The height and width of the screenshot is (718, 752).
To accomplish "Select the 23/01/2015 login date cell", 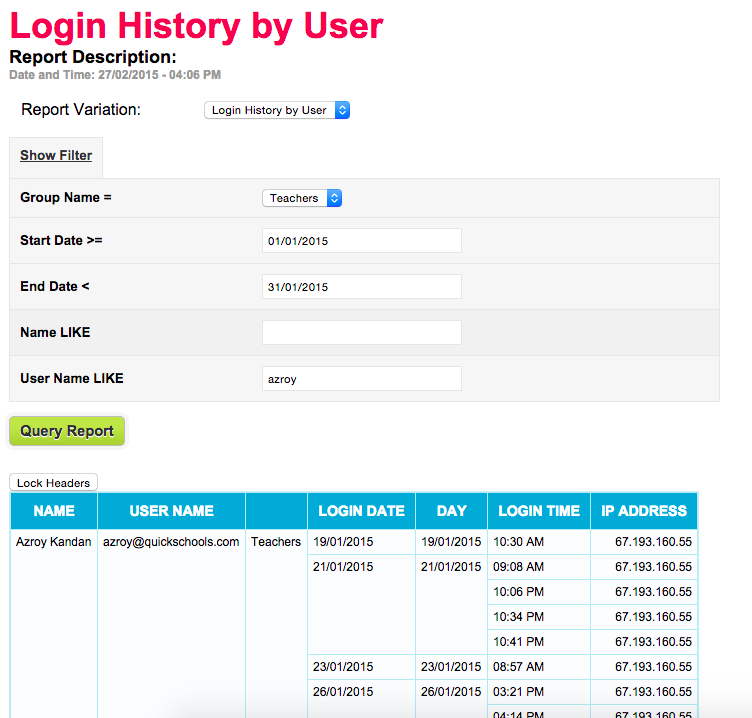I will click(343, 667).
